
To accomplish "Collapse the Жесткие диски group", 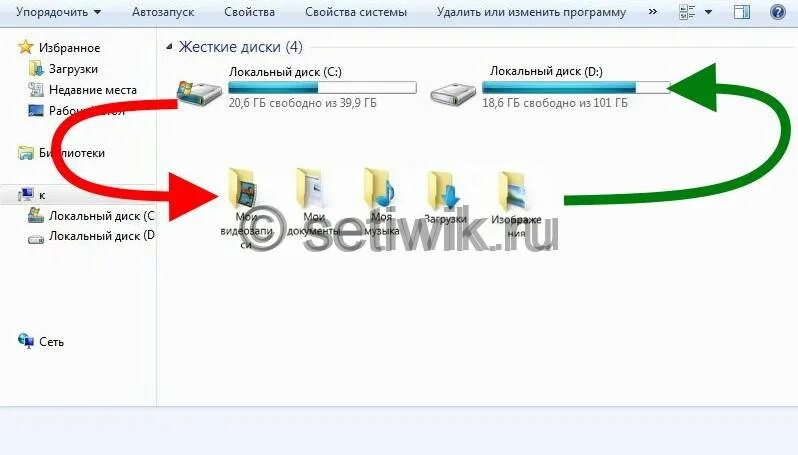I will 169,47.
